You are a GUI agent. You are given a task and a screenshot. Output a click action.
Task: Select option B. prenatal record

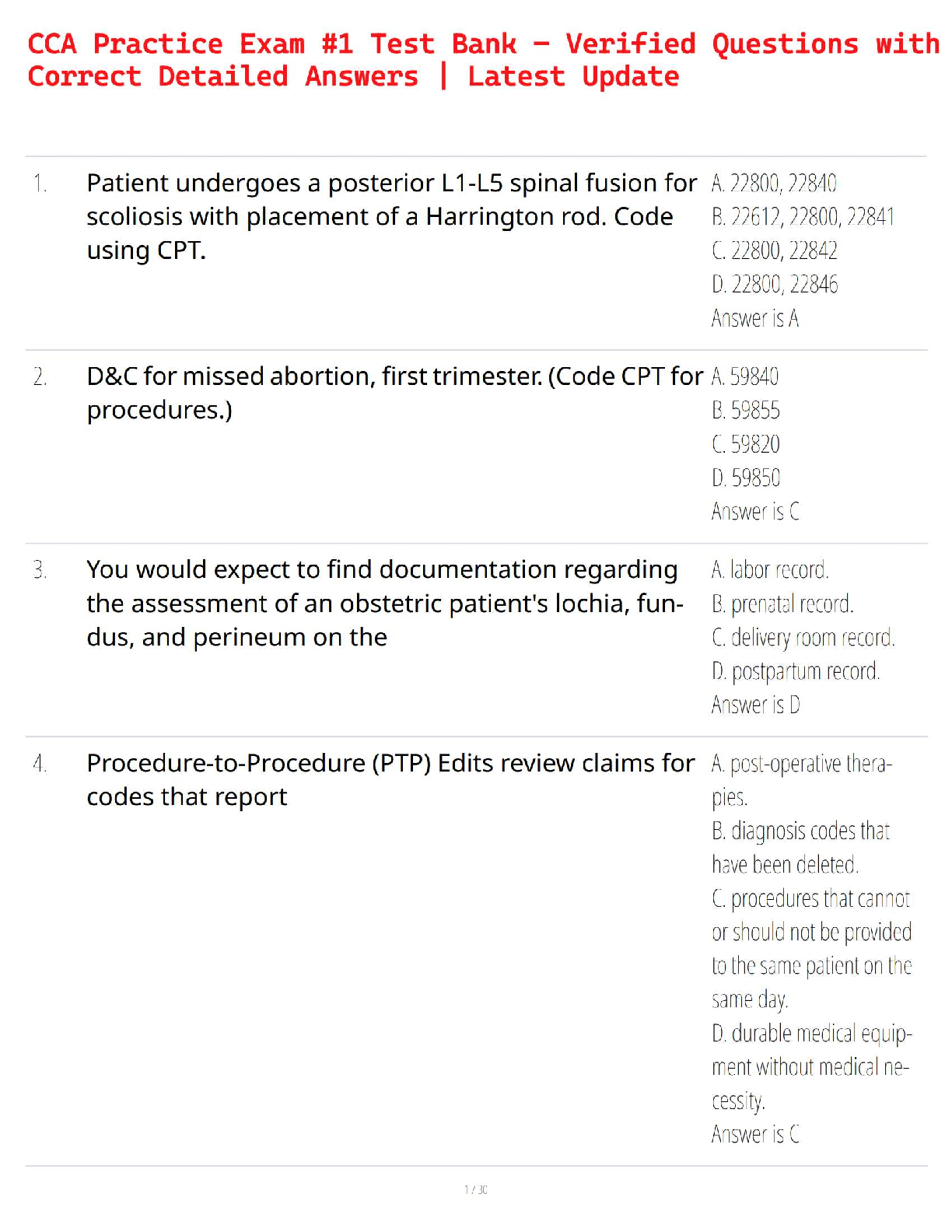782,604
